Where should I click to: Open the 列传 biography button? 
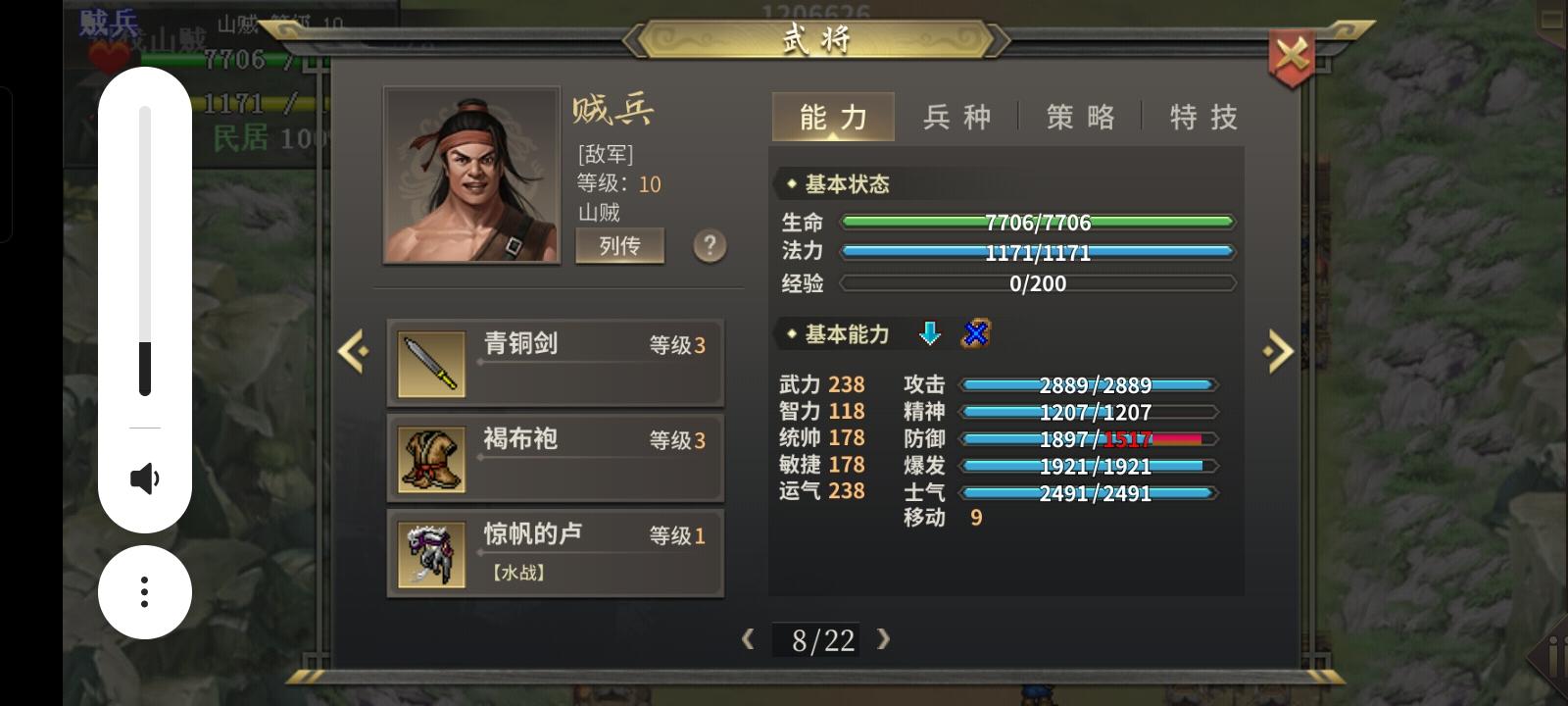(x=619, y=245)
